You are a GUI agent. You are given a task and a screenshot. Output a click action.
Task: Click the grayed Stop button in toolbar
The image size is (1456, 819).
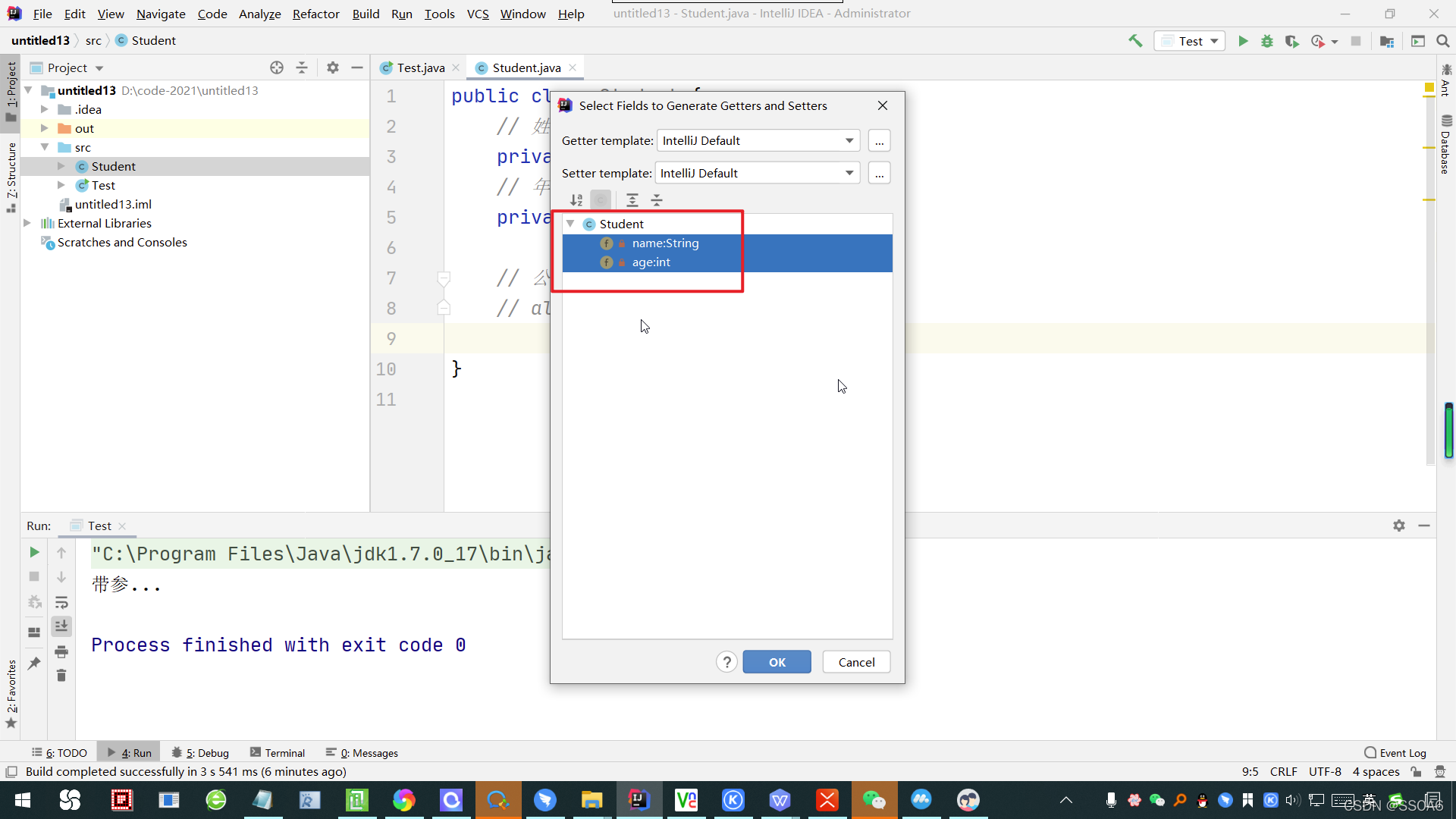pos(1356,41)
